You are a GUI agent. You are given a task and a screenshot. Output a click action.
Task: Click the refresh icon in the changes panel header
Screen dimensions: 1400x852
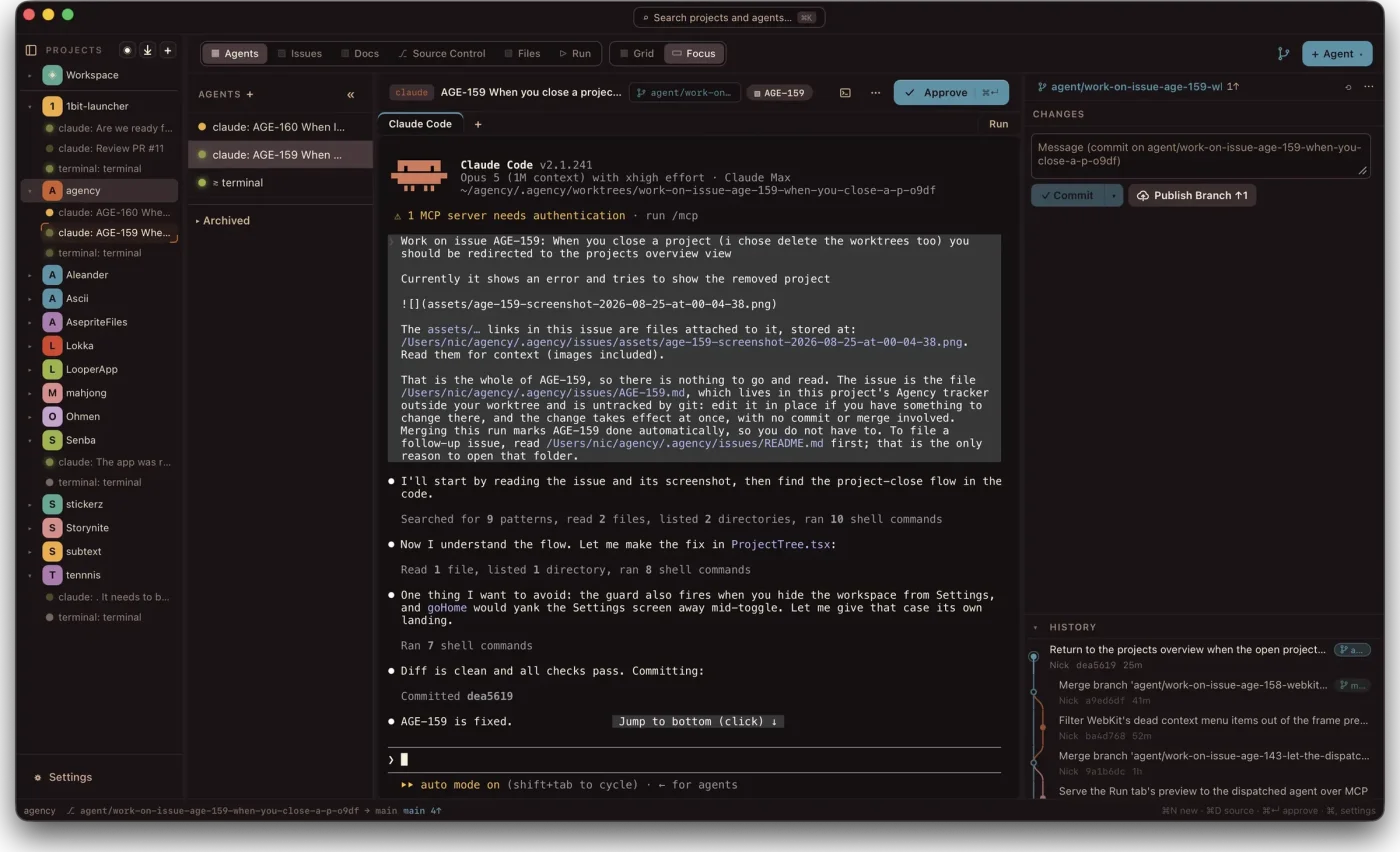click(x=1348, y=87)
